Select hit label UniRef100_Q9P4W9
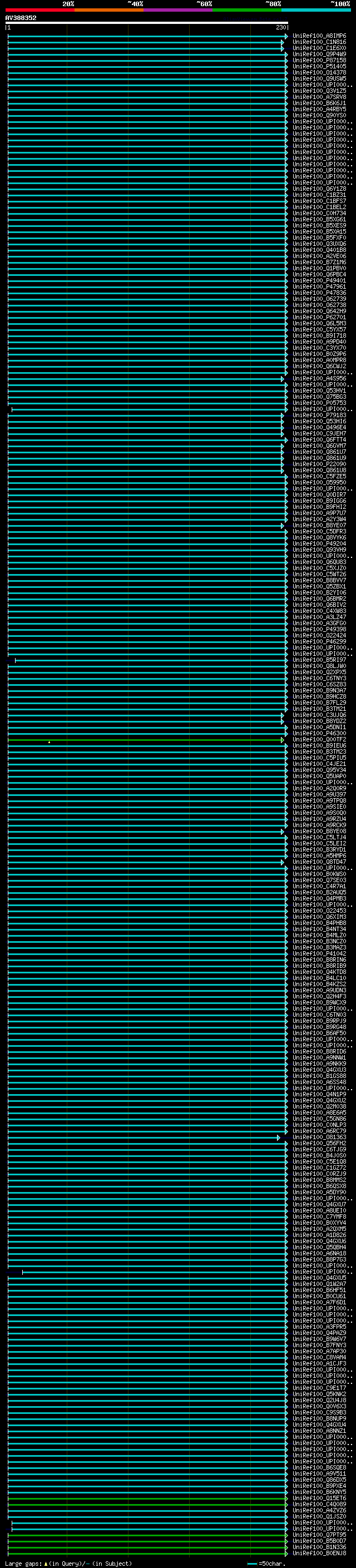 pyautogui.click(x=319, y=54)
